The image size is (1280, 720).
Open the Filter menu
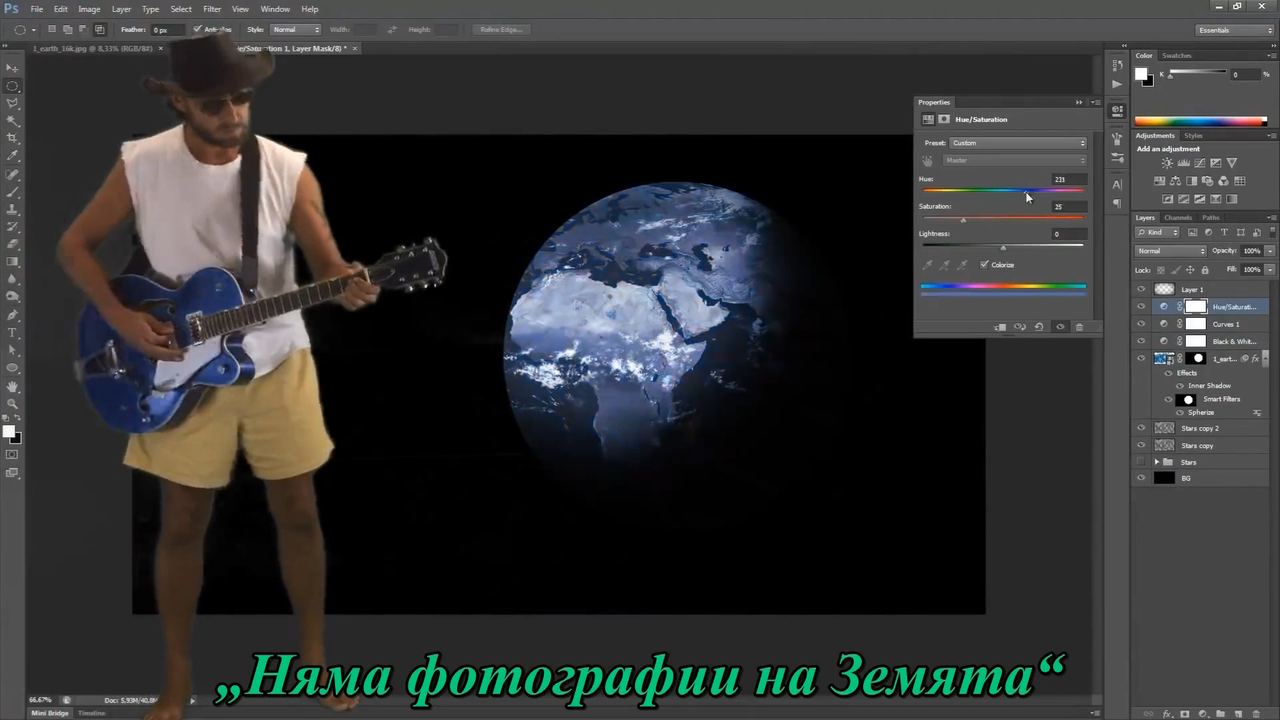point(212,9)
